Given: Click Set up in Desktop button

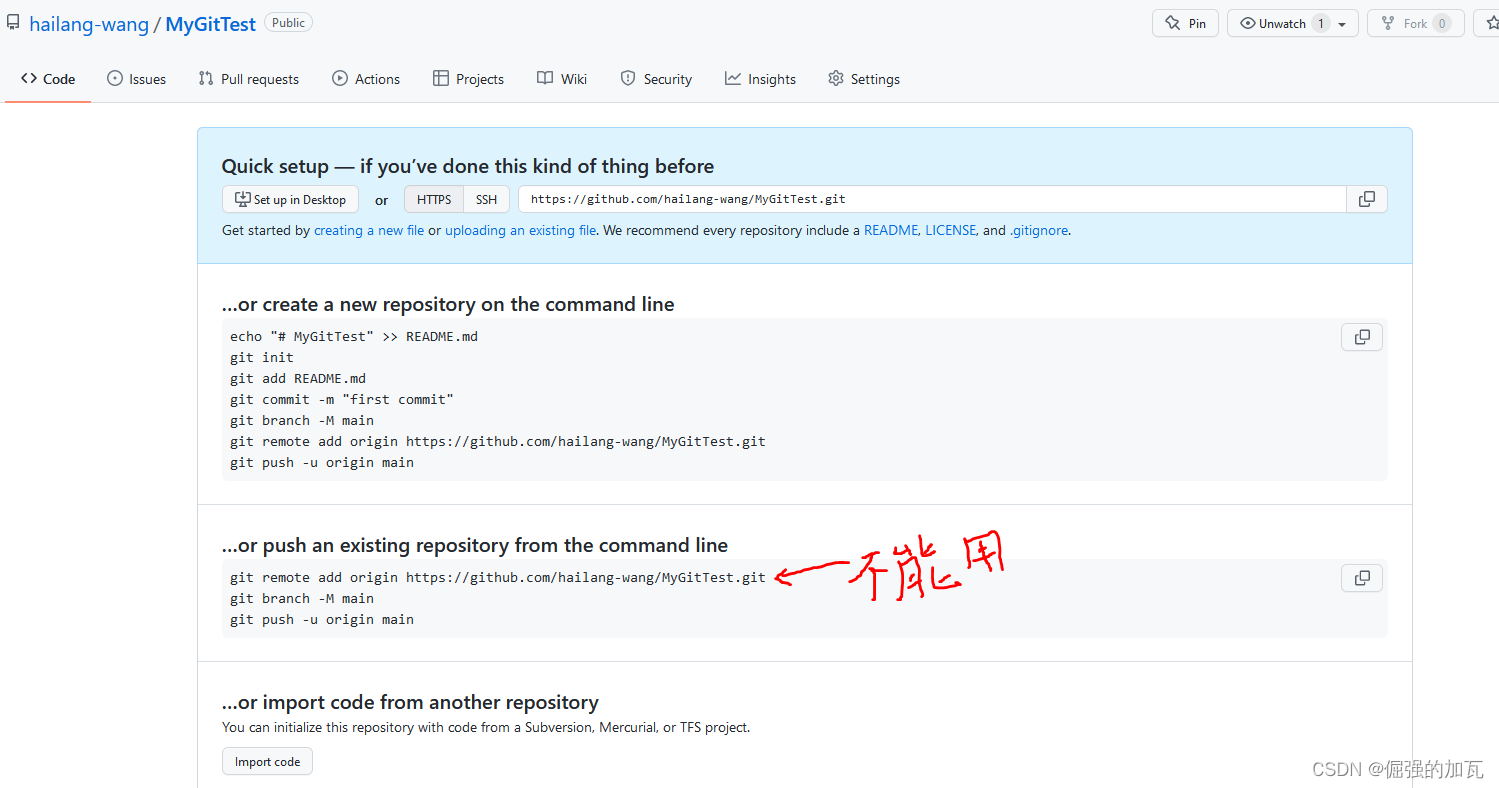Looking at the screenshot, I should pos(290,199).
